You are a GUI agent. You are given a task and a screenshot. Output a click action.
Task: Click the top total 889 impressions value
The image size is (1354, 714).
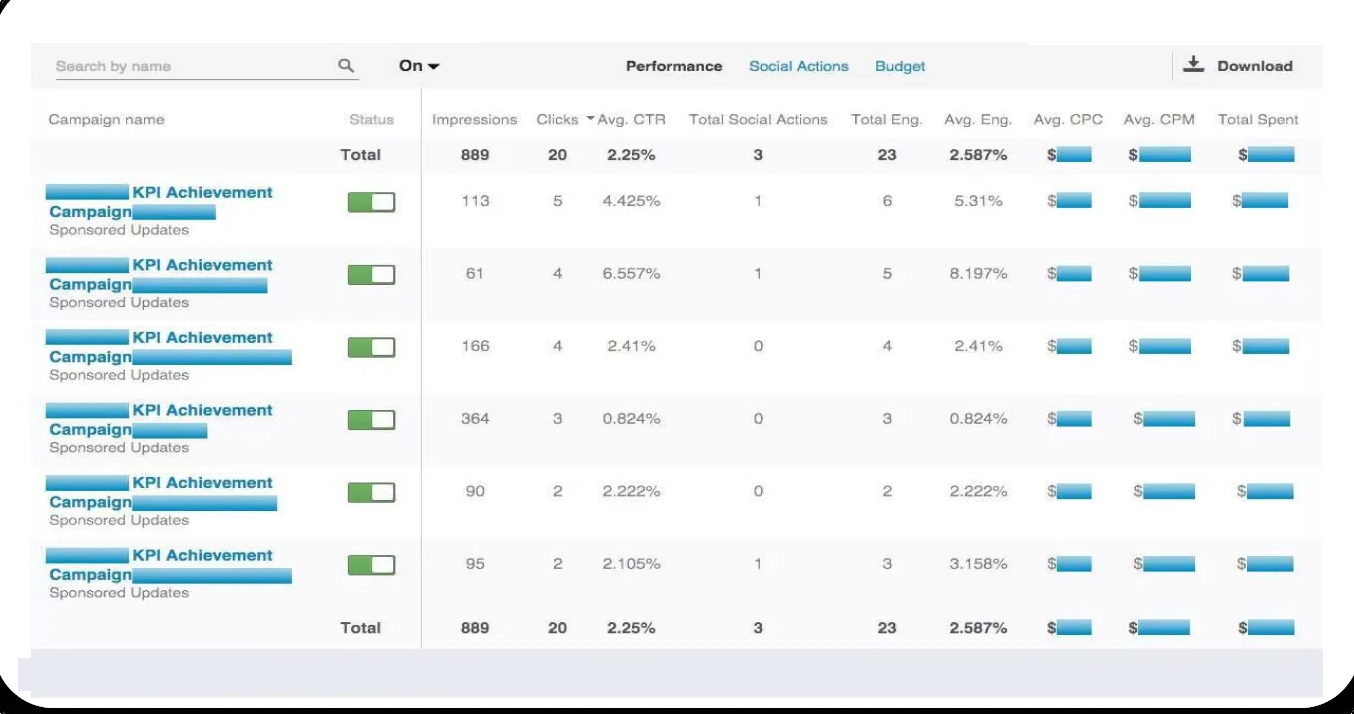click(475, 155)
